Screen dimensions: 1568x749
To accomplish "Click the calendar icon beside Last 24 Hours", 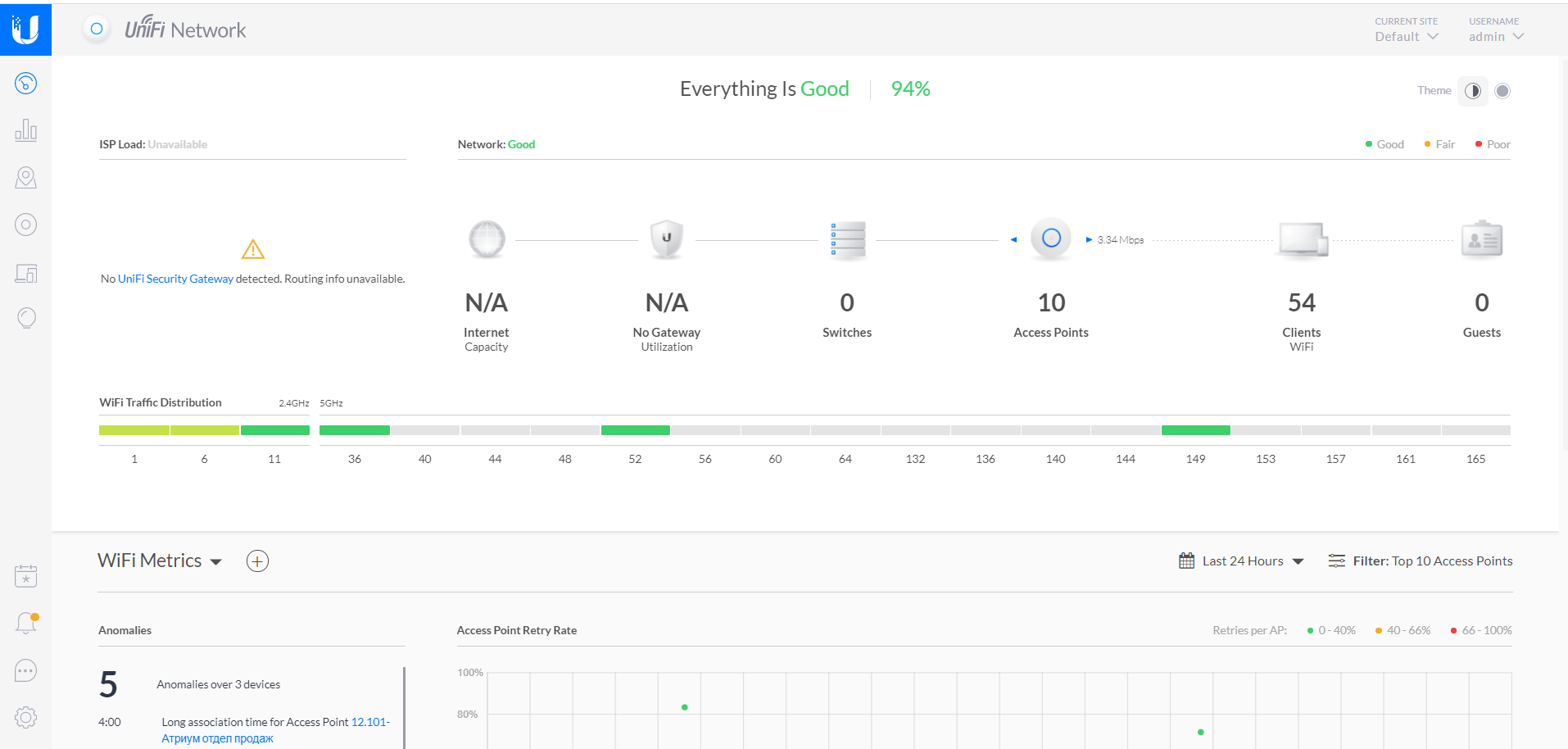I will click(x=1186, y=561).
